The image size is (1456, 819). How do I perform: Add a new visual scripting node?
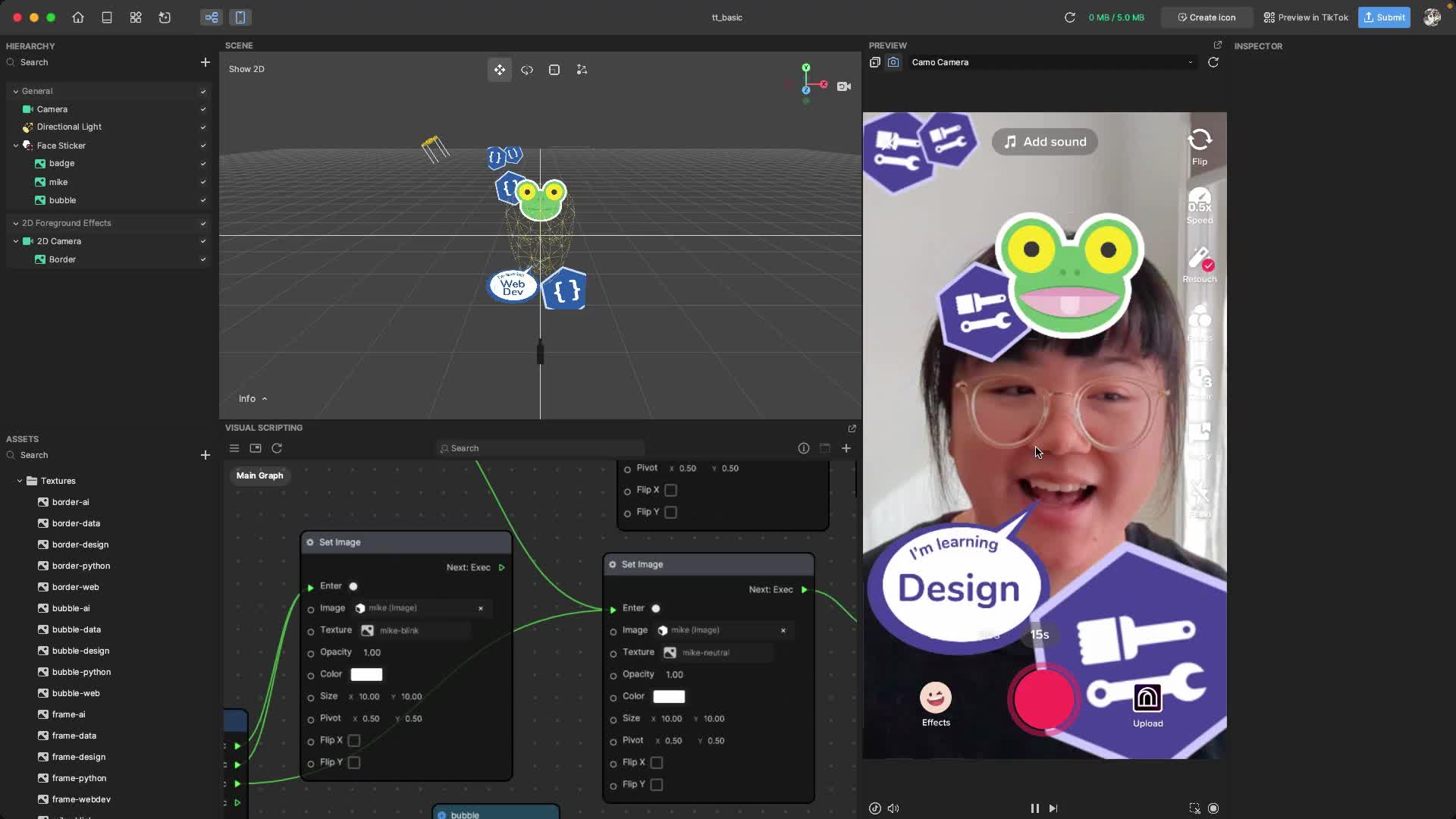pyautogui.click(x=846, y=448)
